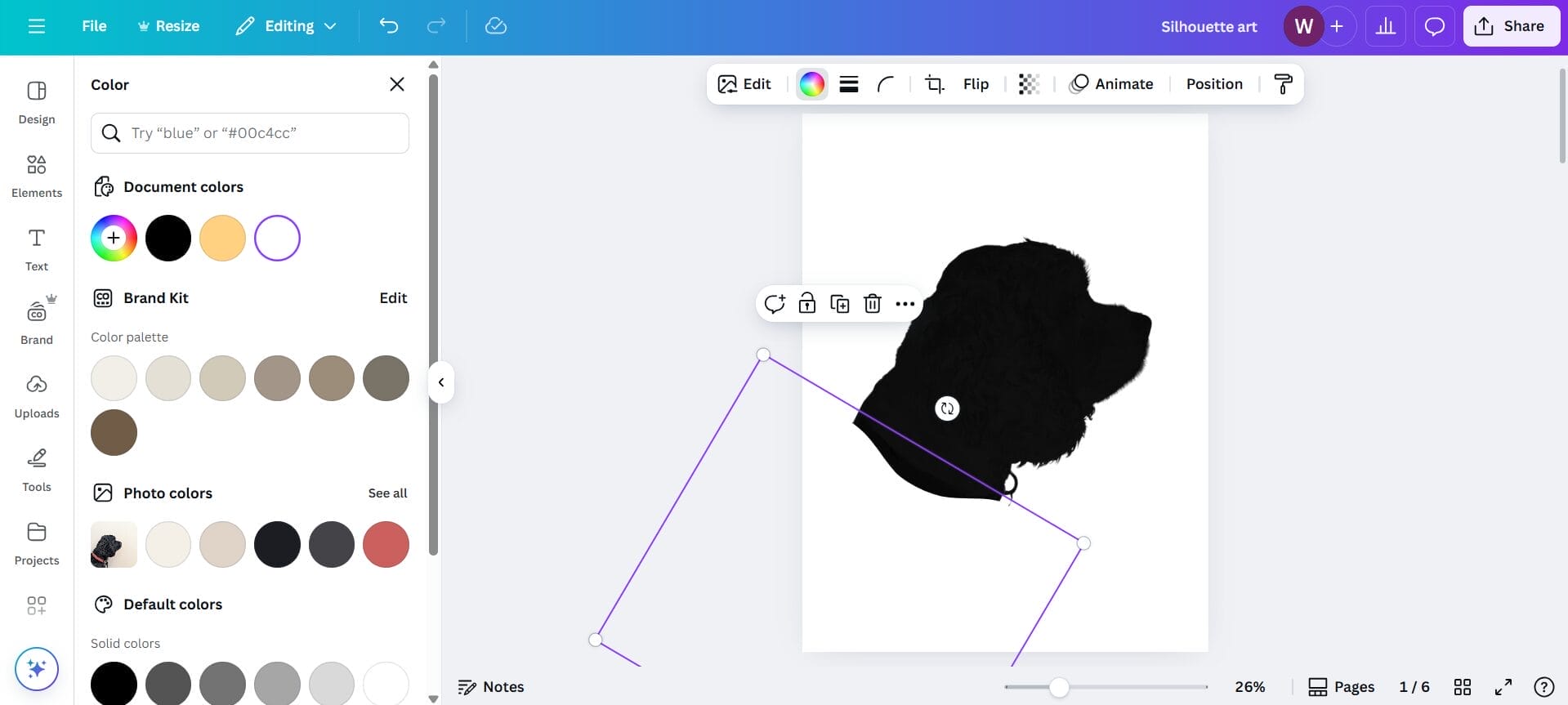Select the crop tool
Viewport: 1568px width, 705px height.
(934, 84)
